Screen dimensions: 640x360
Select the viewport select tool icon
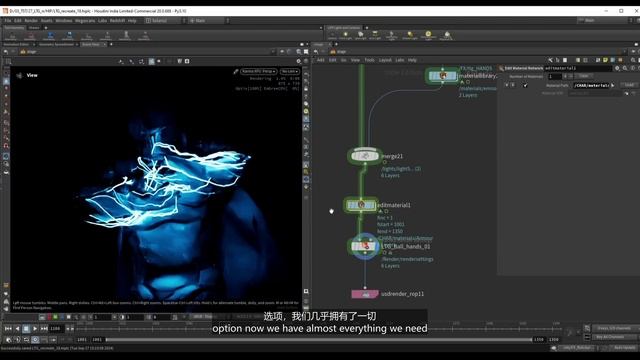click(6, 81)
